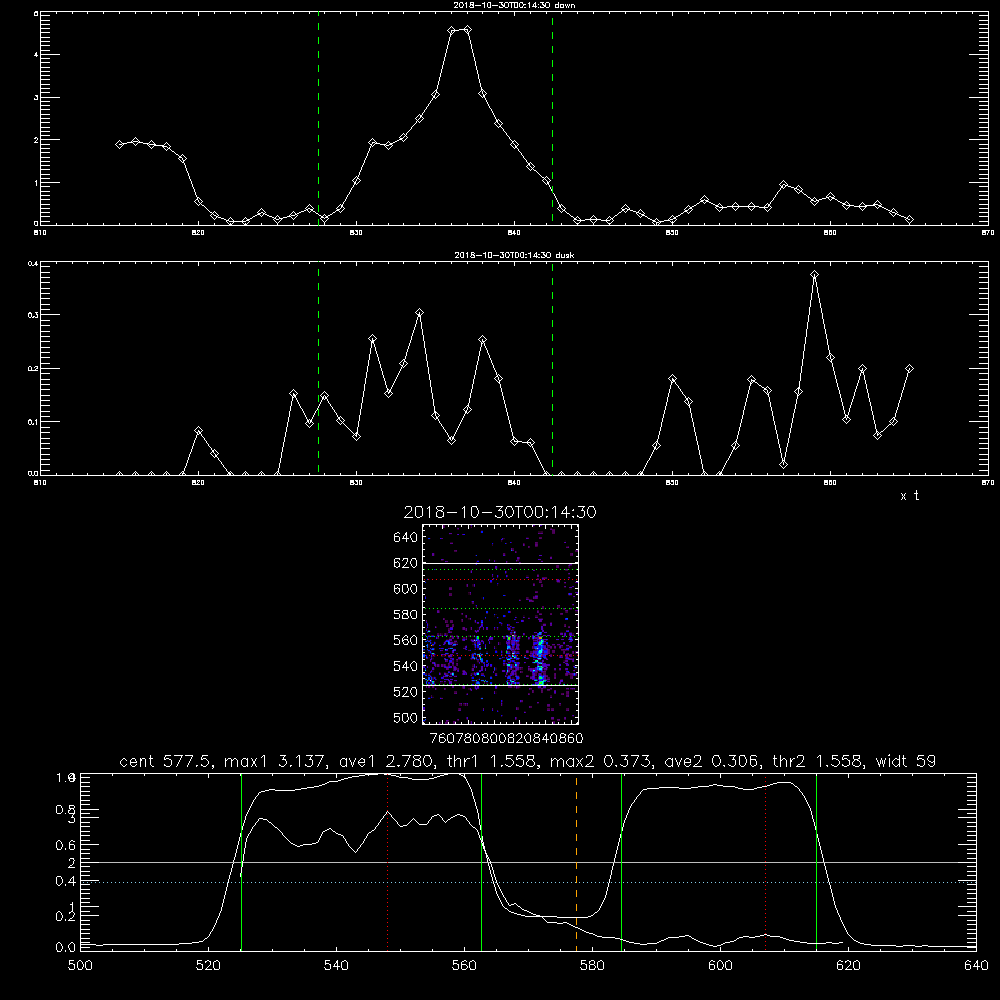
Task: Click the red dotted line near 607 in bottom plot
Action: point(766,861)
